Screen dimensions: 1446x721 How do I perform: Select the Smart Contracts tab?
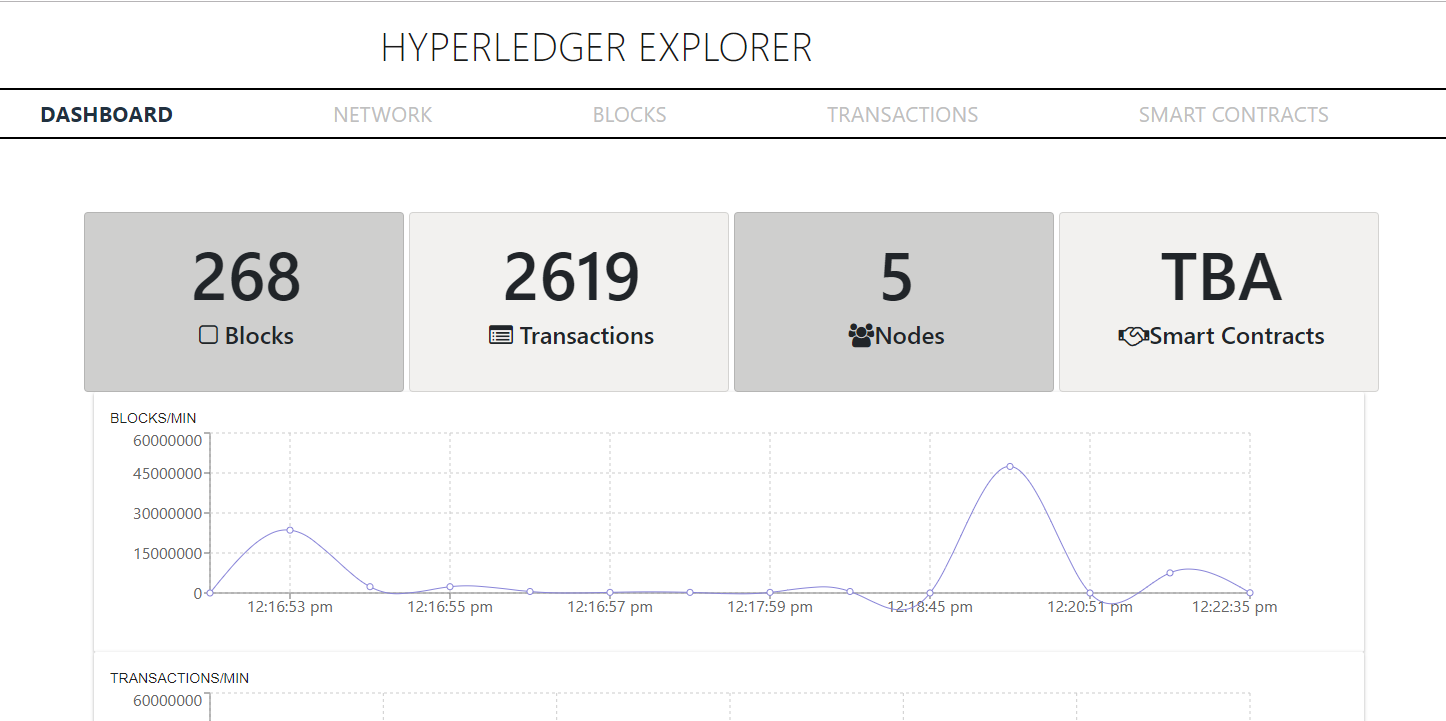click(1234, 115)
